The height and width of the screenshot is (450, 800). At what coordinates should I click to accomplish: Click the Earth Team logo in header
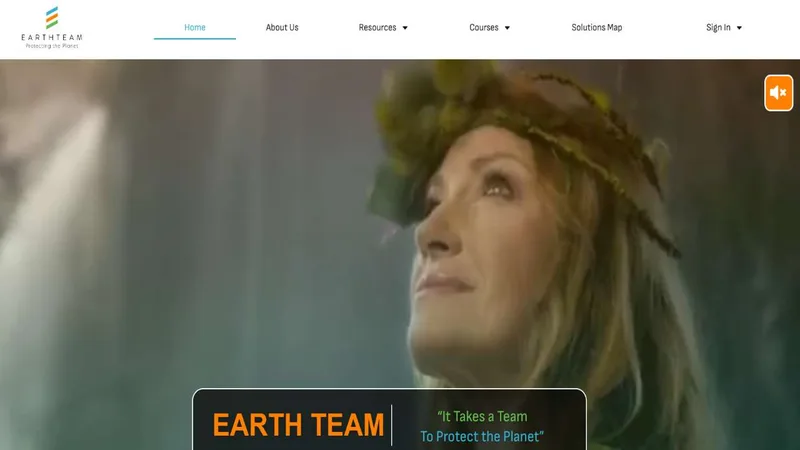tap(52, 27)
